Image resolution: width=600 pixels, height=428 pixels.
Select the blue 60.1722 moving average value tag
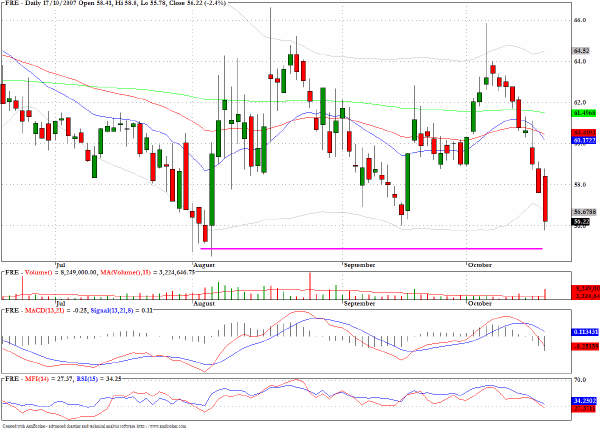(x=584, y=140)
